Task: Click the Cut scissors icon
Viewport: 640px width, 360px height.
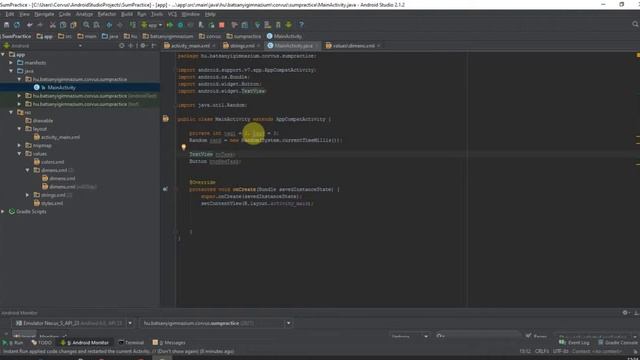Action: [x=53, y=25]
